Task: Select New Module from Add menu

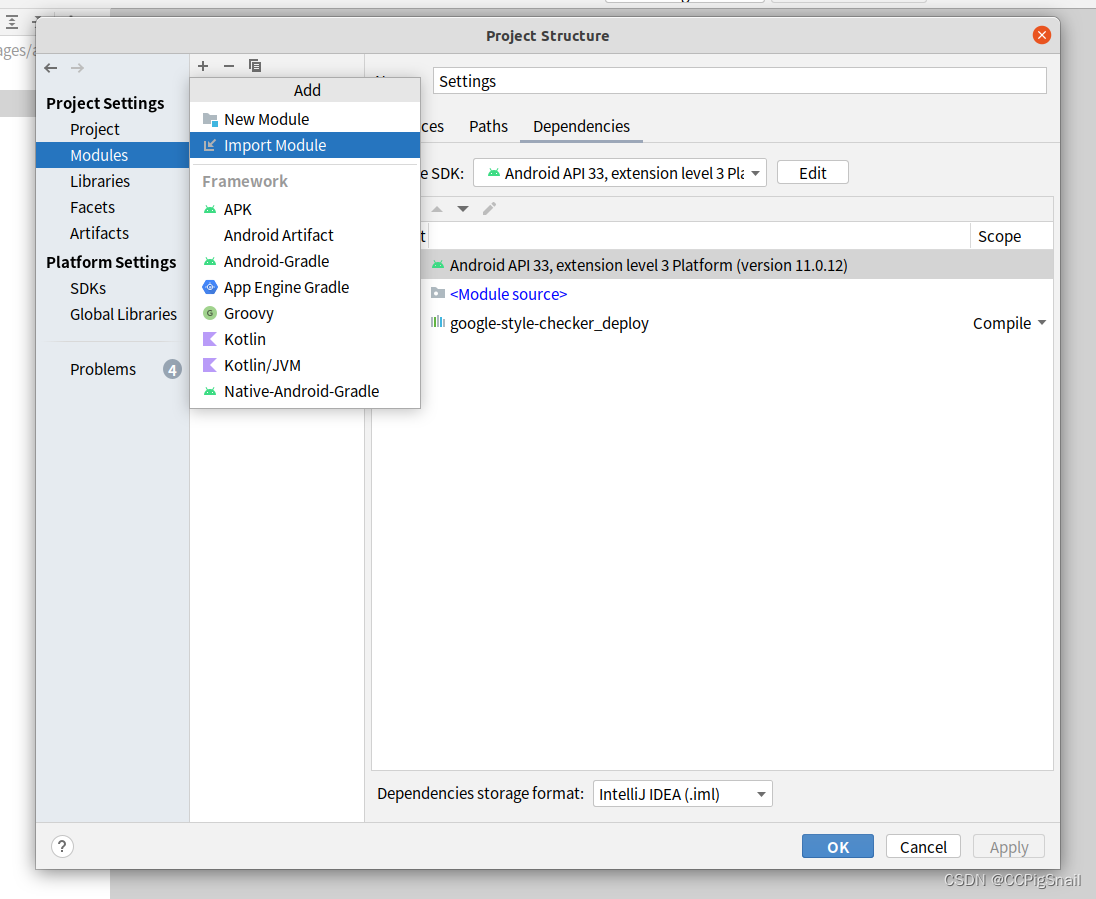Action: (x=305, y=120)
